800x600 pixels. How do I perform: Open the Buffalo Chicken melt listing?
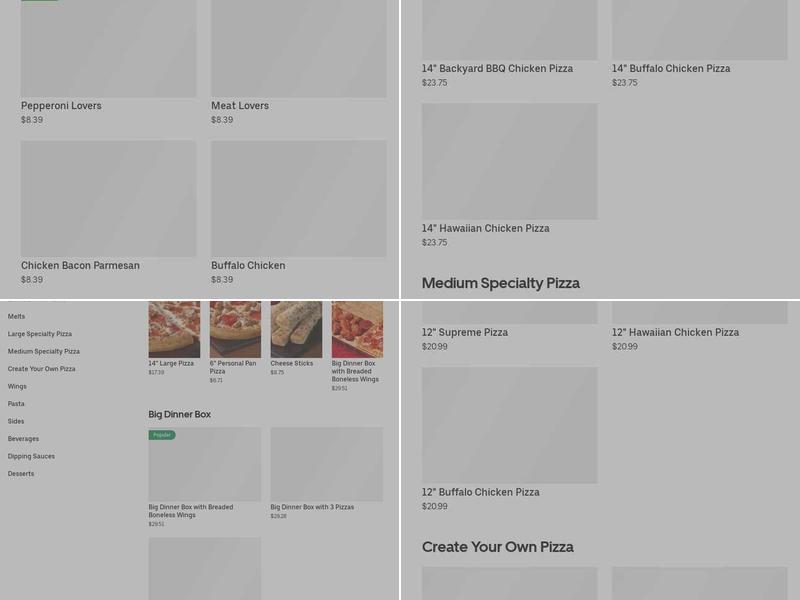pos(297,199)
